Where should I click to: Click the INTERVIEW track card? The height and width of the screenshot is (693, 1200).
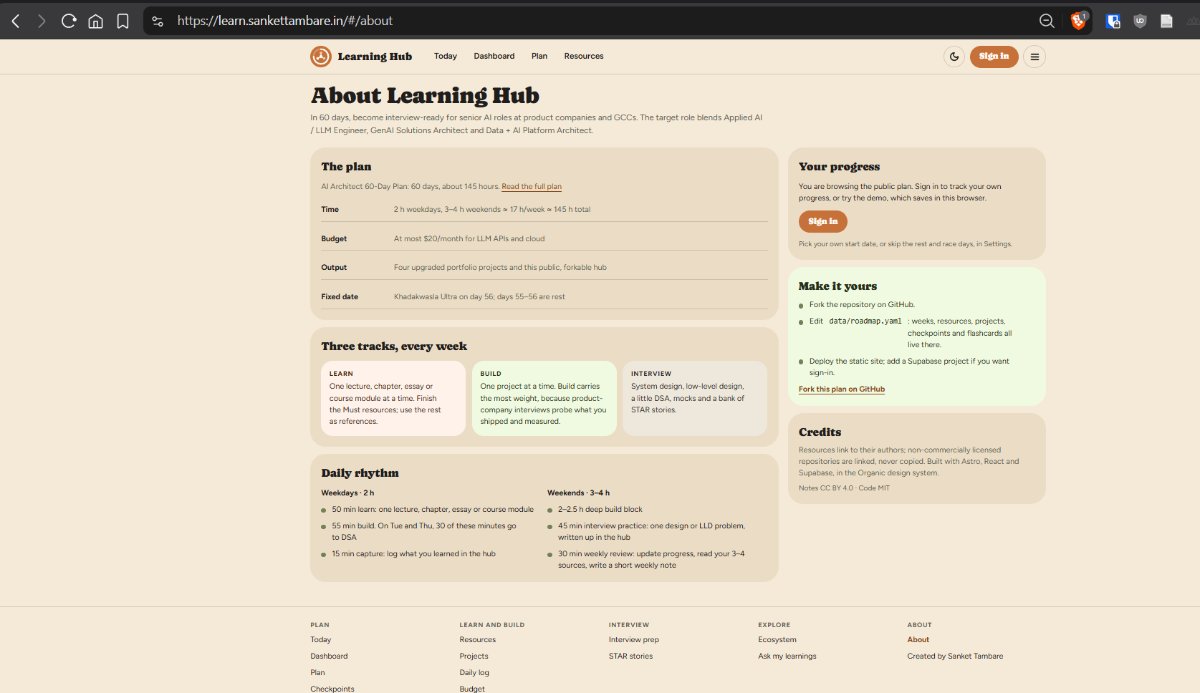click(x=695, y=398)
